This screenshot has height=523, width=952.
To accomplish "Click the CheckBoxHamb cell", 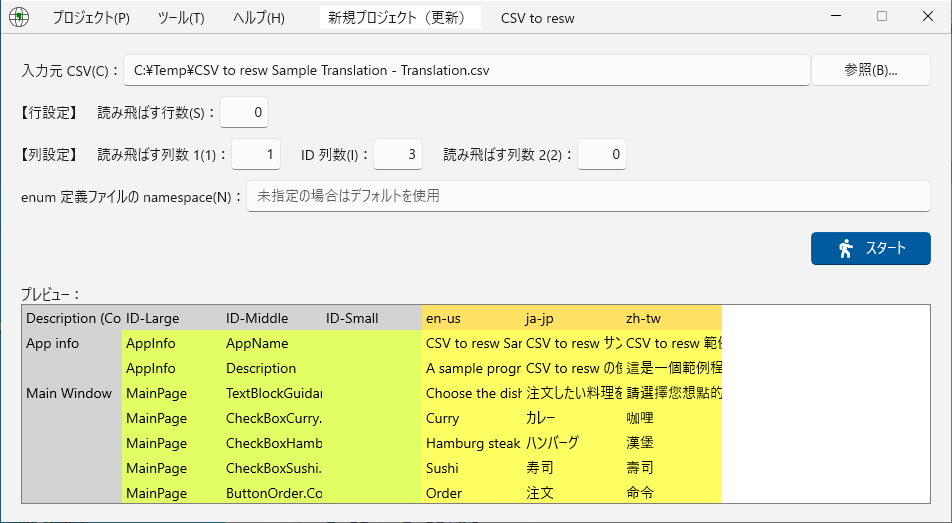I will tap(272, 443).
